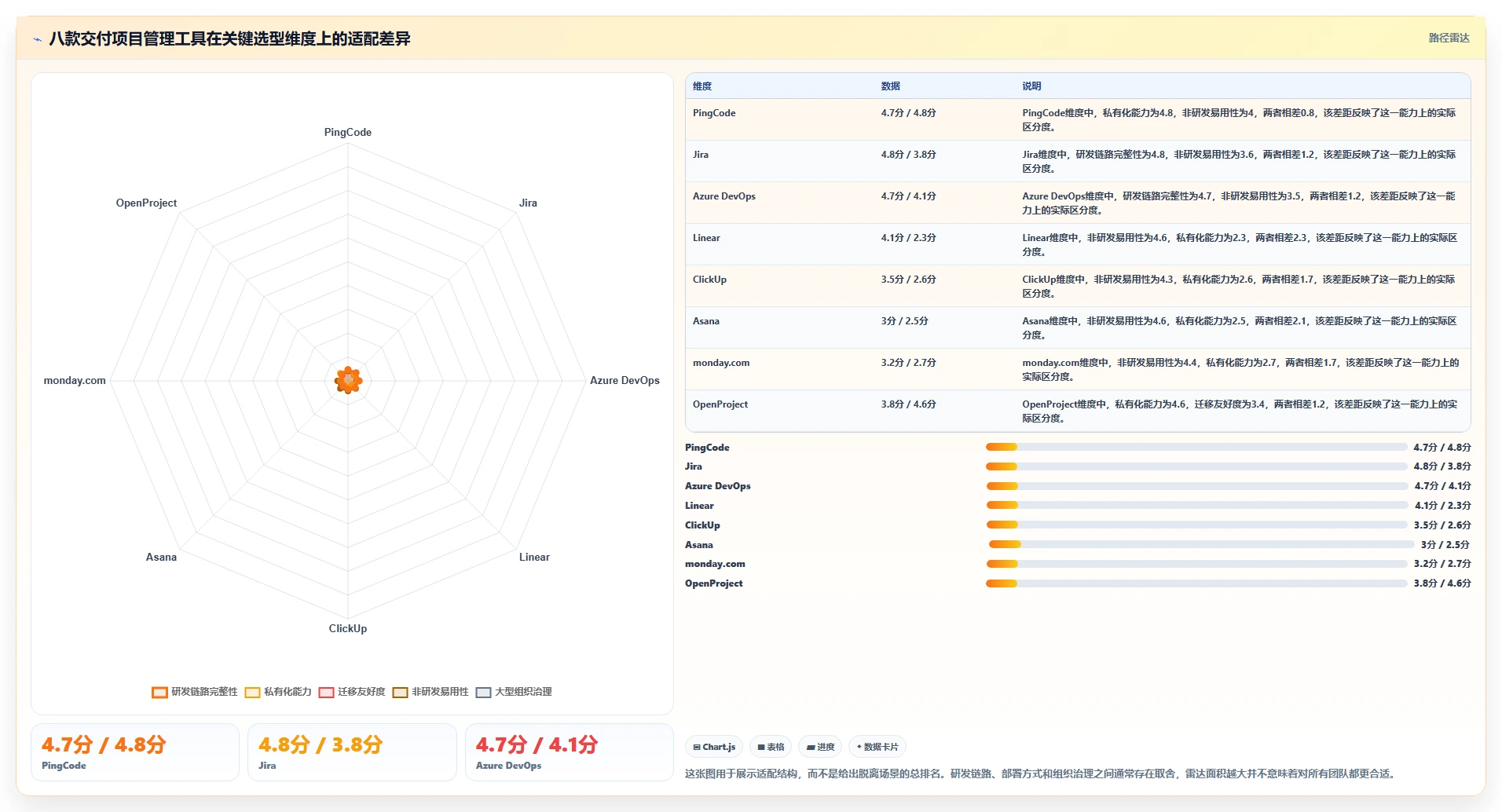Image resolution: width=1502 pixels, height=812 pixels.
Task: Click the small icon before the page title
Action: (37, 39)
